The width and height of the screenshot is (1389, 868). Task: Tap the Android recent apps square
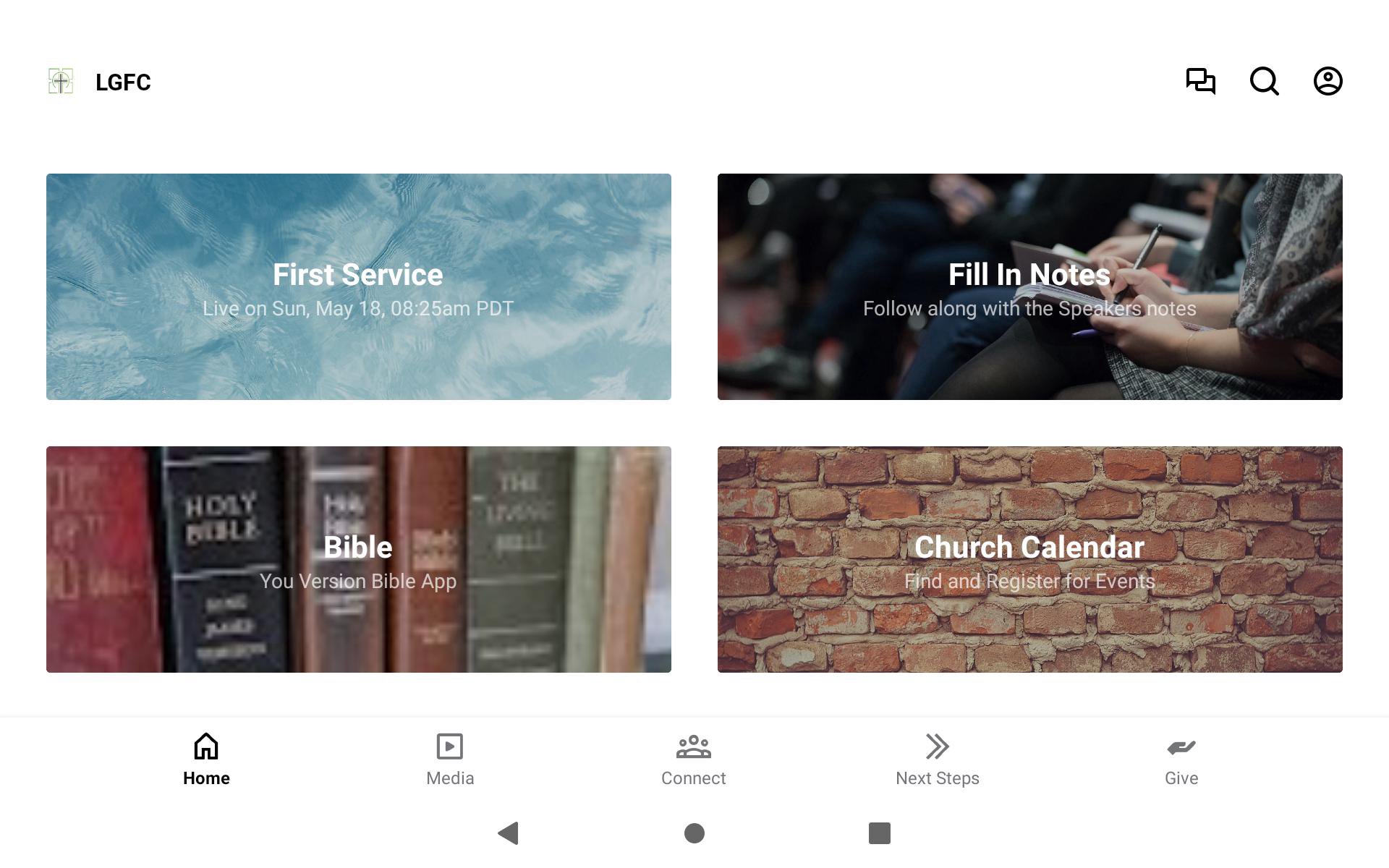tap(880, 833)
